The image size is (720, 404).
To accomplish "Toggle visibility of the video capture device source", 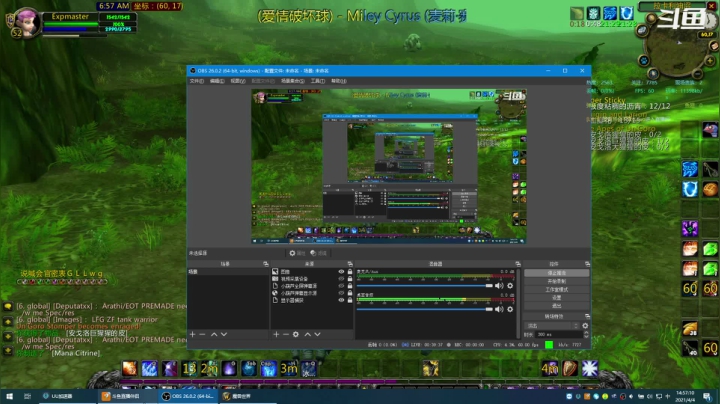I will point(341,279).
